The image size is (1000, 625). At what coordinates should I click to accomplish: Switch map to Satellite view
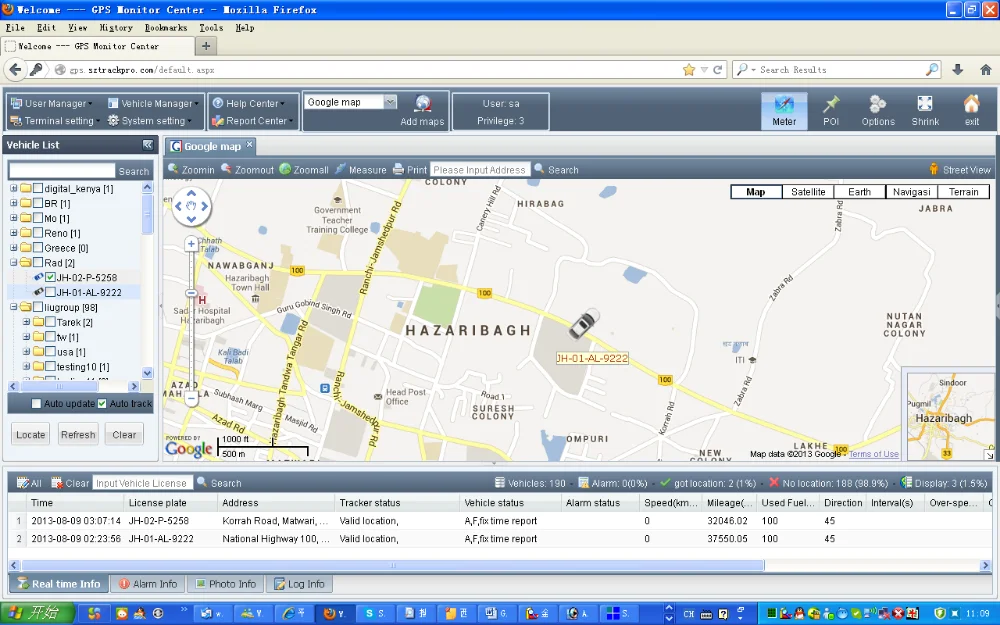click(808, 192)
